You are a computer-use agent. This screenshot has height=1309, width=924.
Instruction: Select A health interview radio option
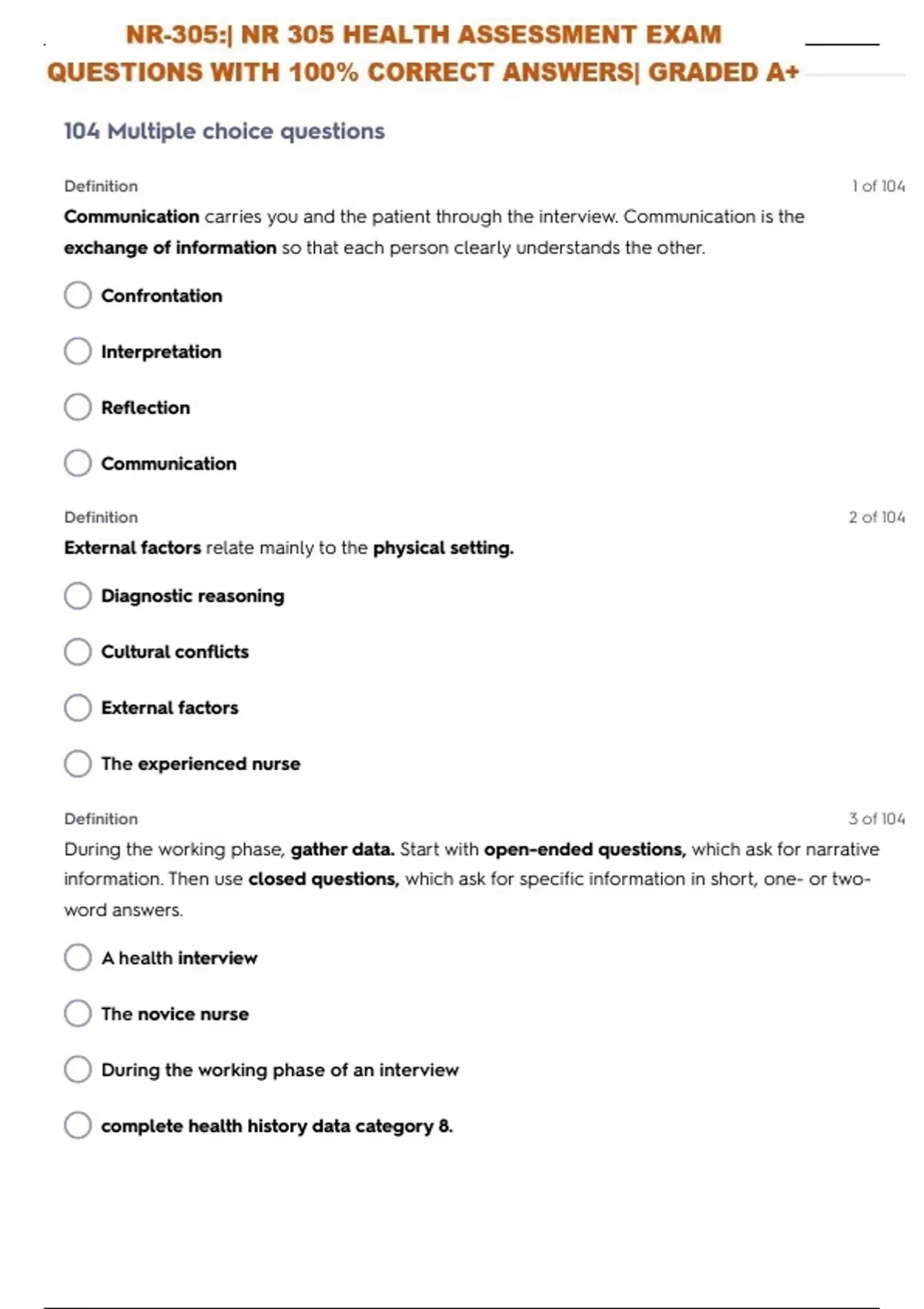(x=78, y=958)
